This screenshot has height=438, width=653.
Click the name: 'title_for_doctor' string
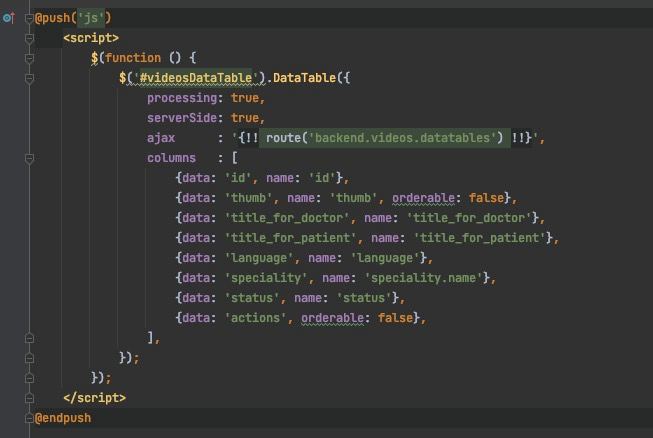(469, 218)
